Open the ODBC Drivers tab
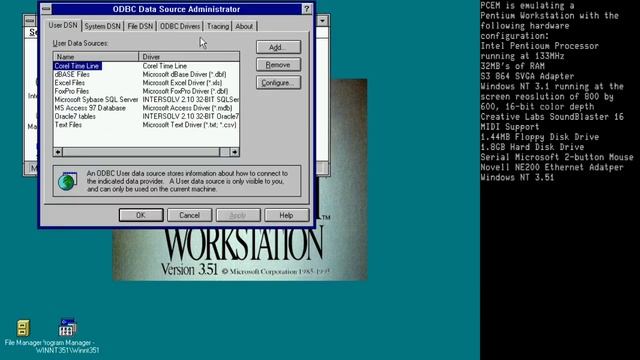Screen dimensions: 640x360 pyautogui.click(x=180, y=26)
